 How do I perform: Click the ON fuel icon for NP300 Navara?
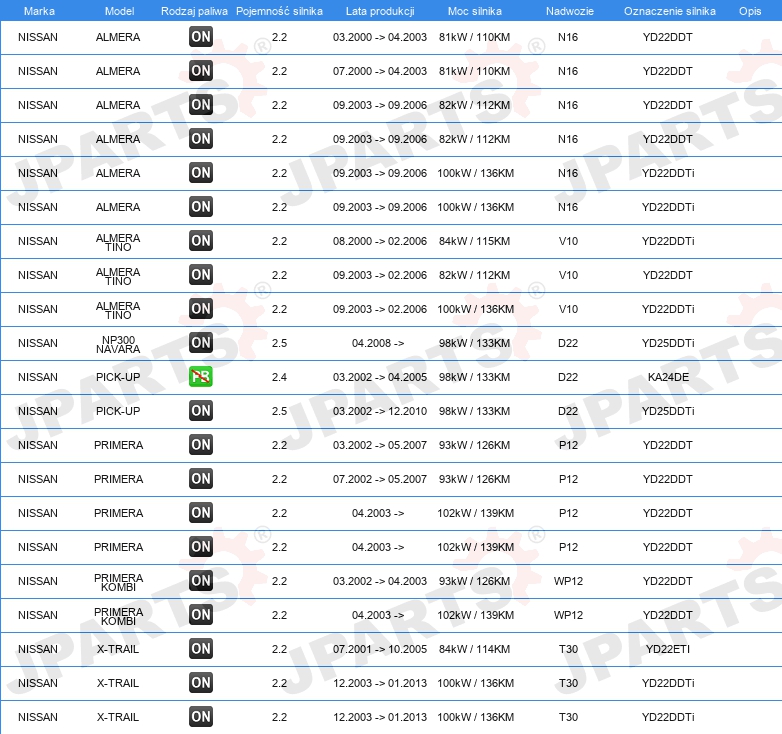201,342
